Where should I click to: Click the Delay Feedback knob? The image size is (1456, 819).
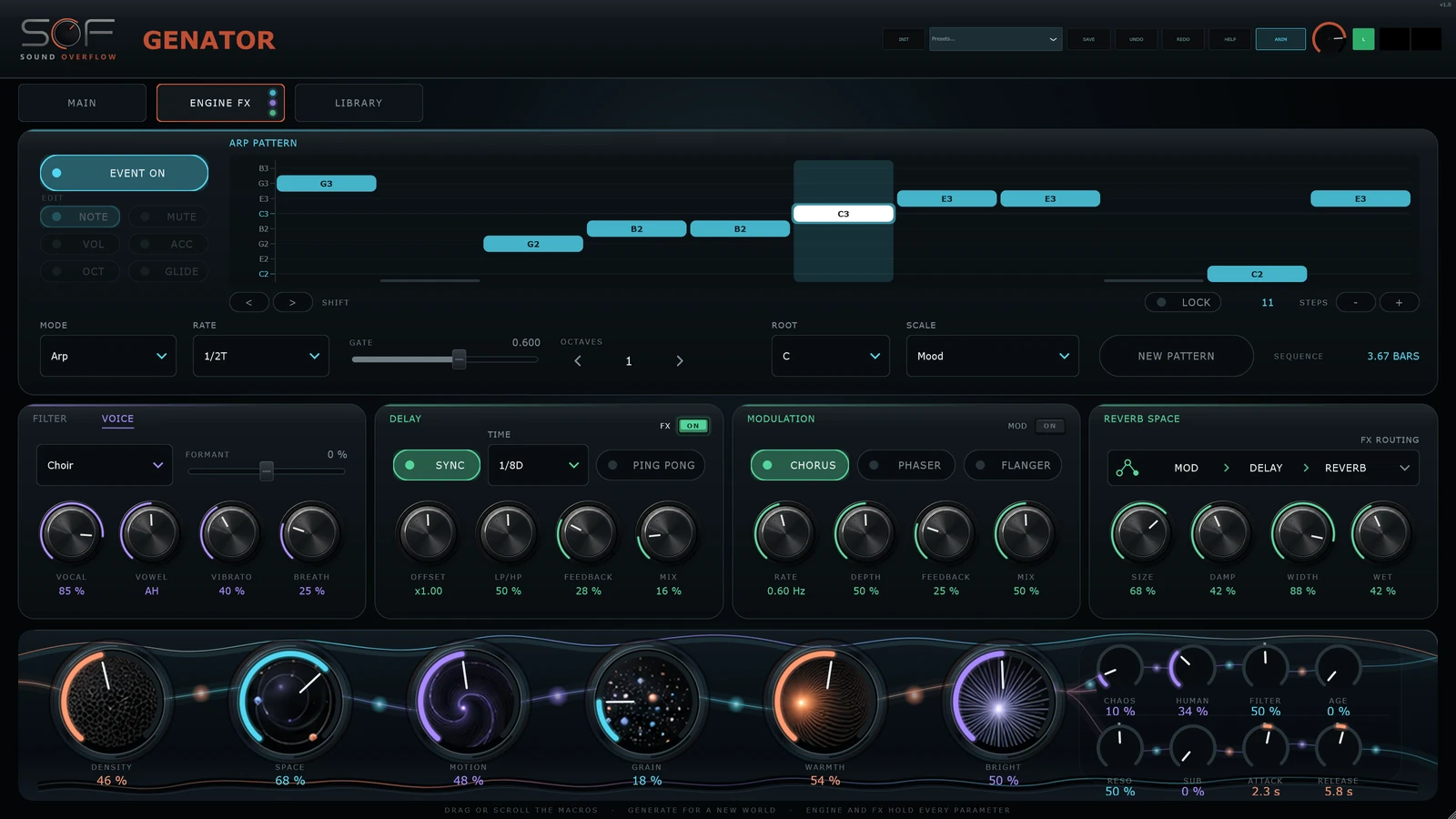tap(588, 533)
